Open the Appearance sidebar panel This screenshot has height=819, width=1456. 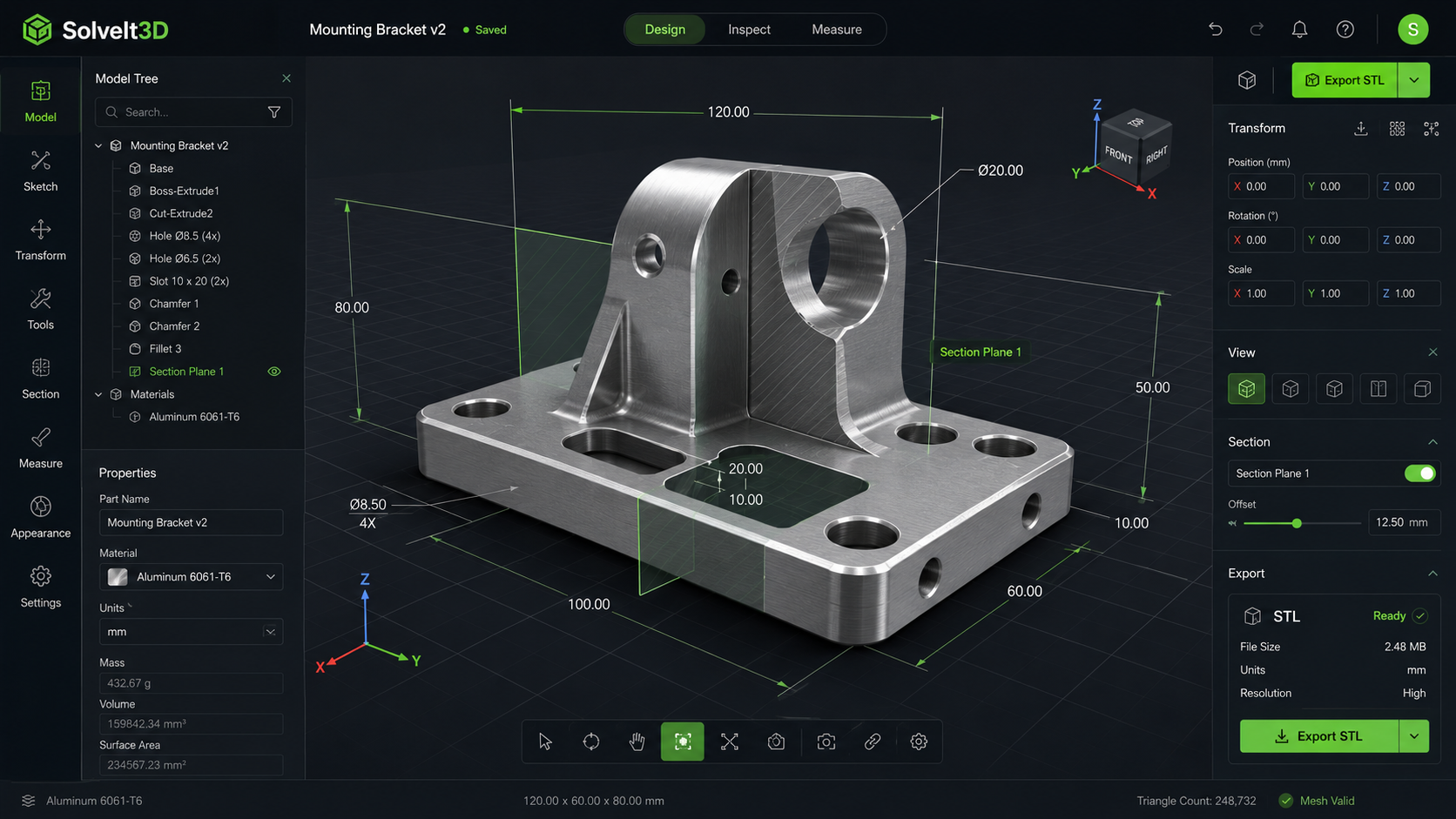40,518
